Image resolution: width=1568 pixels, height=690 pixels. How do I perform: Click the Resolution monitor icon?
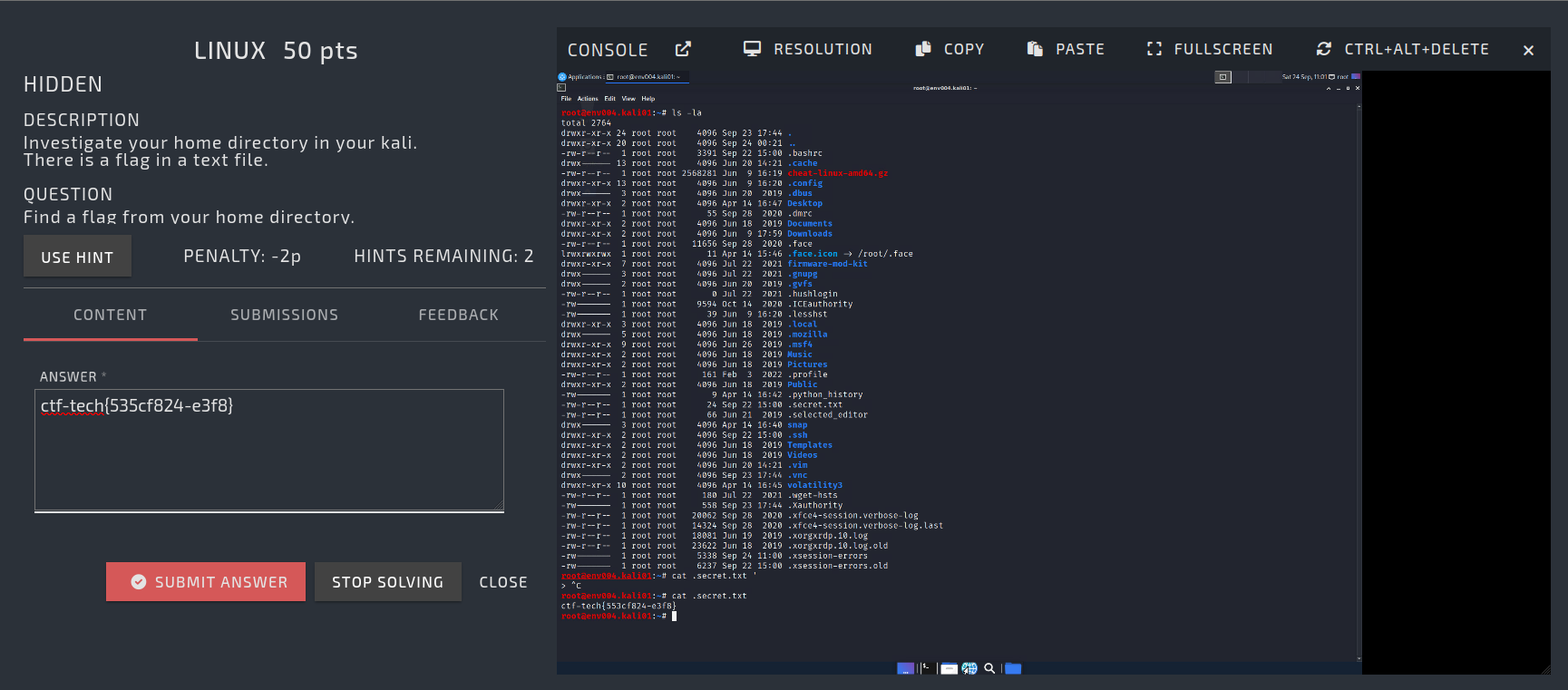[x=752, y=49]
